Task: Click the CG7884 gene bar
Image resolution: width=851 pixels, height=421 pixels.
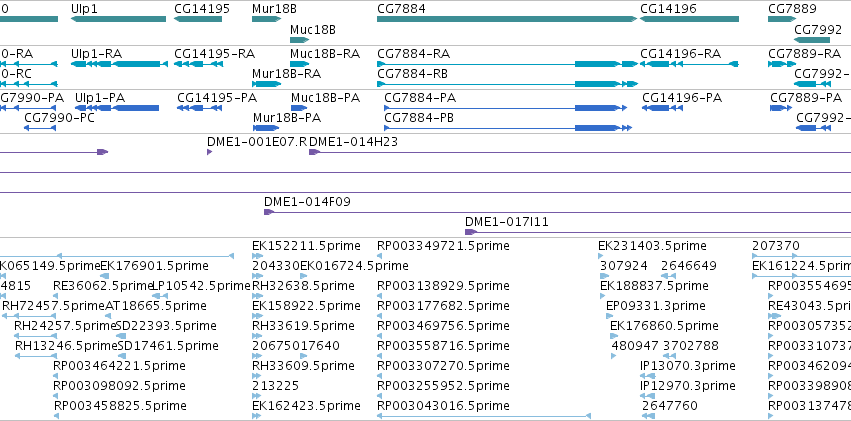Action: pos(507,20)
